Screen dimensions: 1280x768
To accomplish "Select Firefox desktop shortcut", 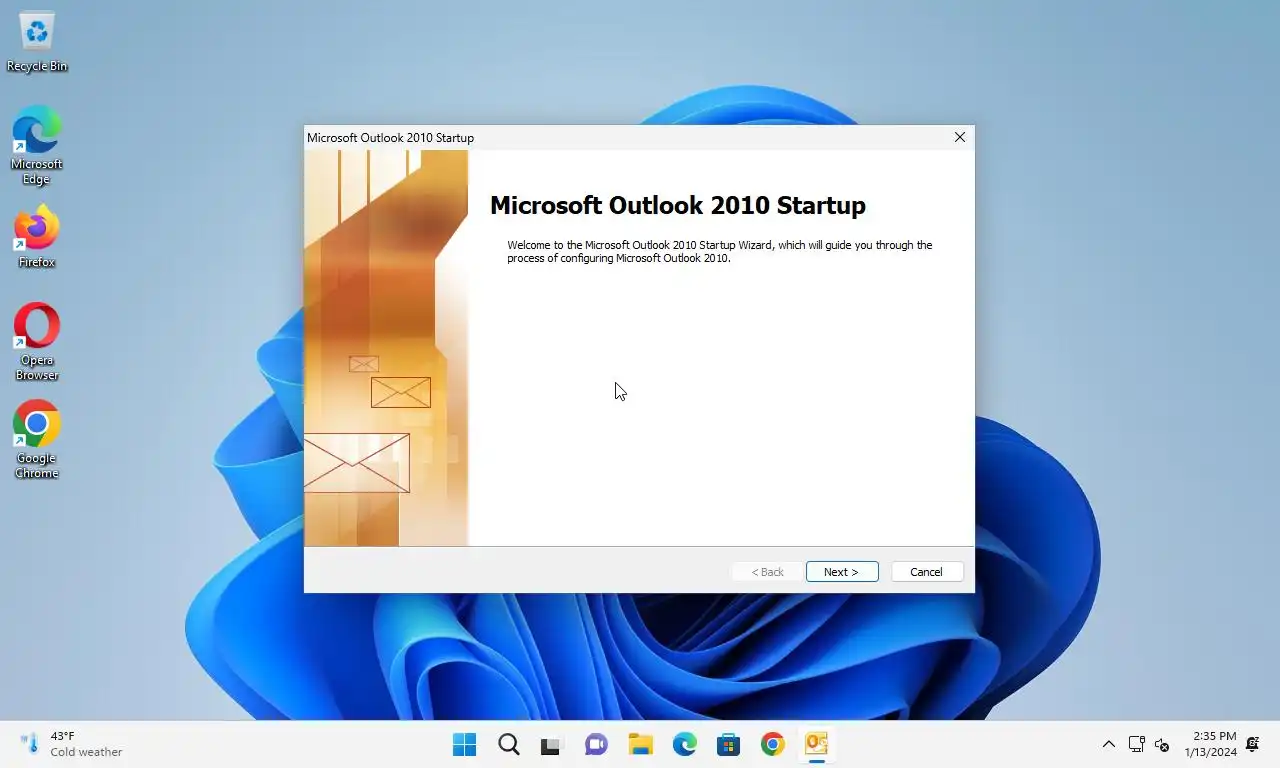I will pyautogui.click(x=37, y=238).
